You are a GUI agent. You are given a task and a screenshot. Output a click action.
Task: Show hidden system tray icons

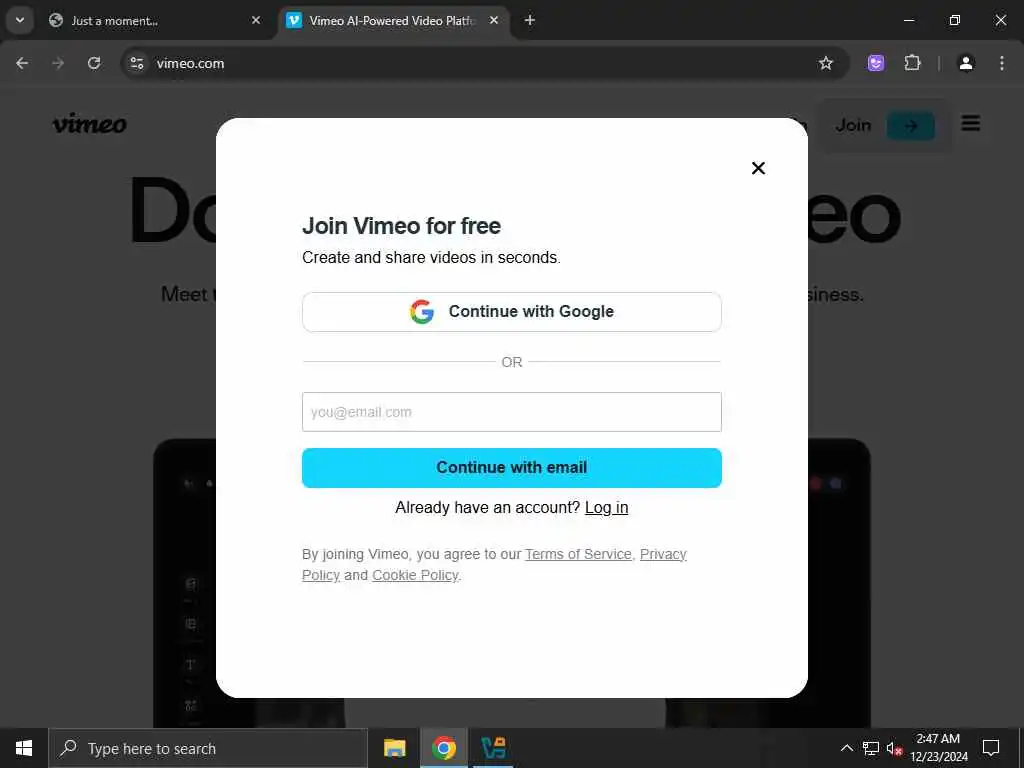(846, 748)
